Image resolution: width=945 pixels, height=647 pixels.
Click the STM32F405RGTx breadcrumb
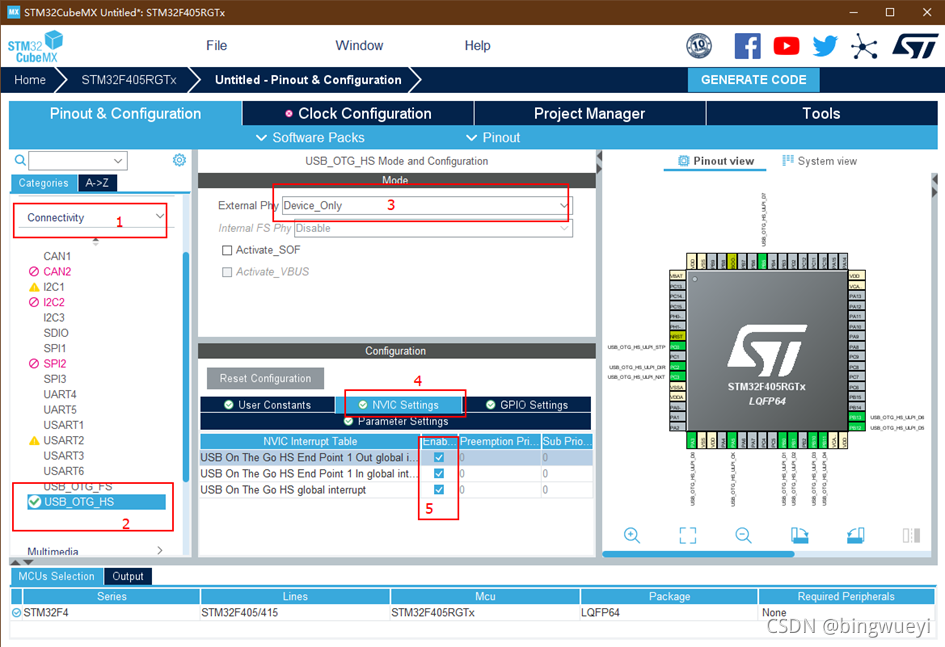coord(128,80)
